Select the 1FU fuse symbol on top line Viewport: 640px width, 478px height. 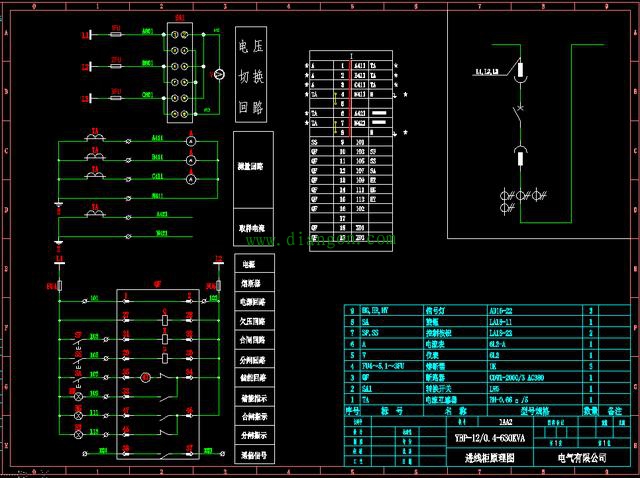click(117, 34)
